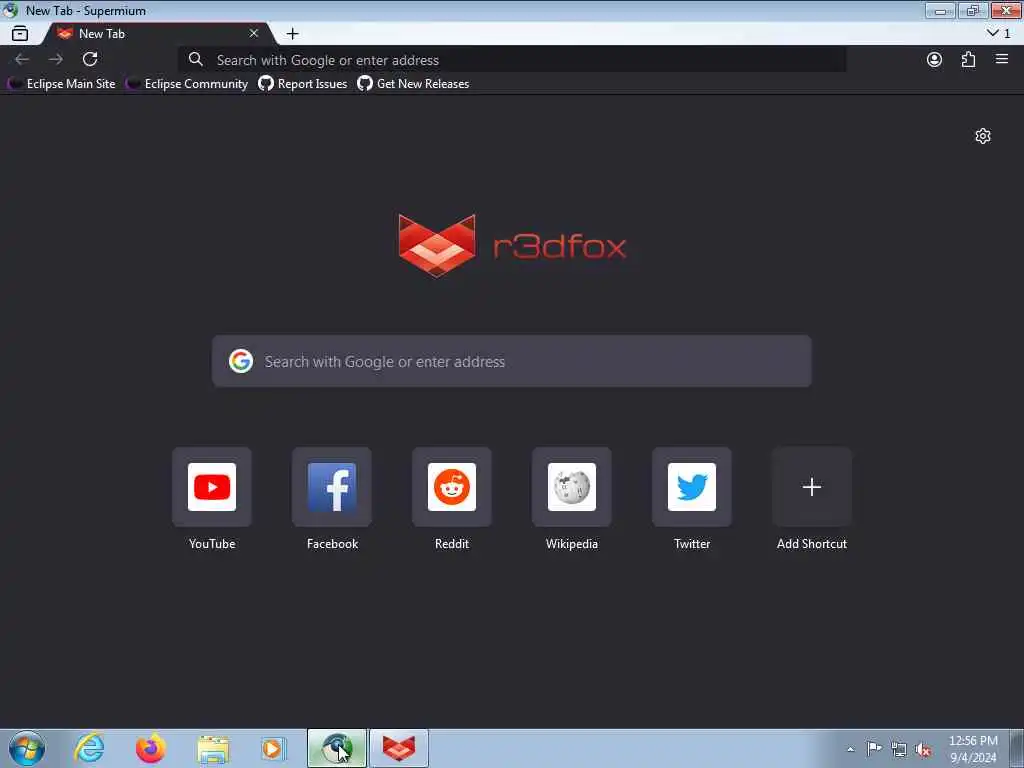This screenshot has height=768, width=1024.
Task: Go forward with the forward arrow
Action: (x=56, y=59)
